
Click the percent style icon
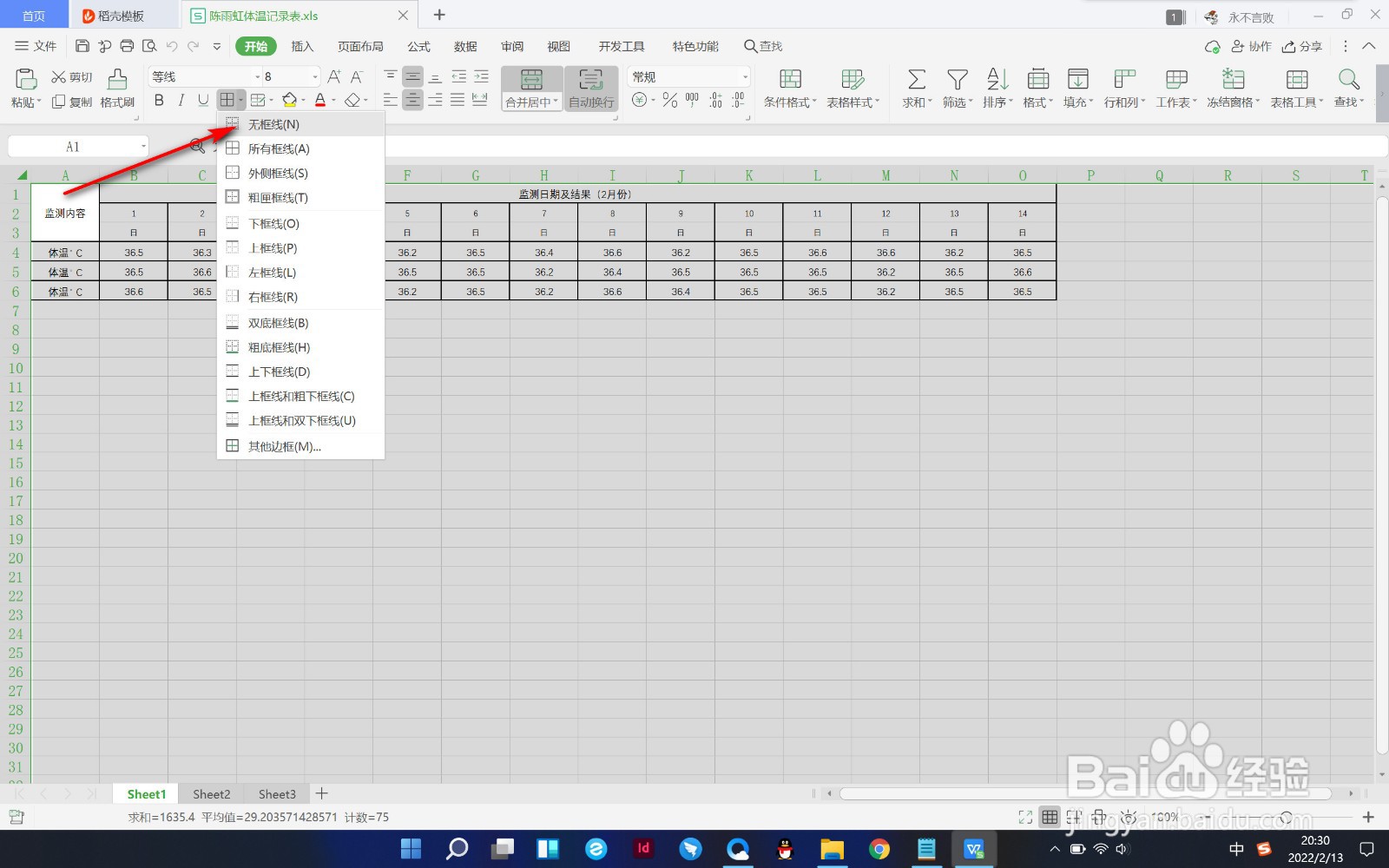point(669,101)
